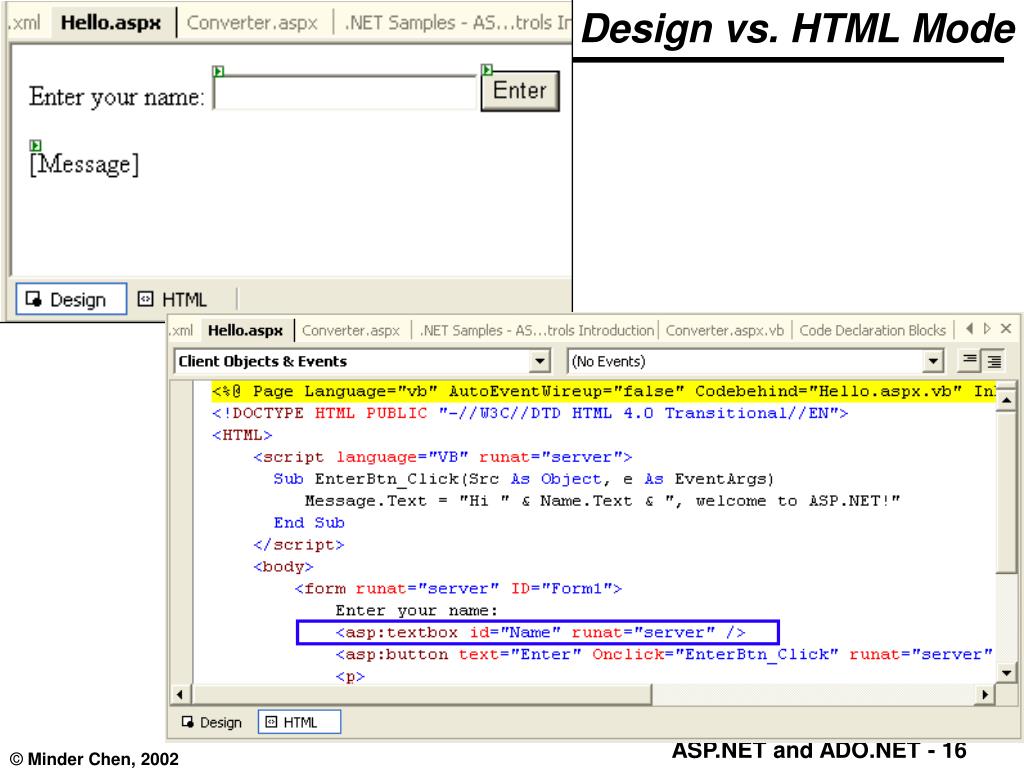Switch to .NET Samples - AS...trols Introduction tab
The image size is (1024, 768).
pos(536,330)
